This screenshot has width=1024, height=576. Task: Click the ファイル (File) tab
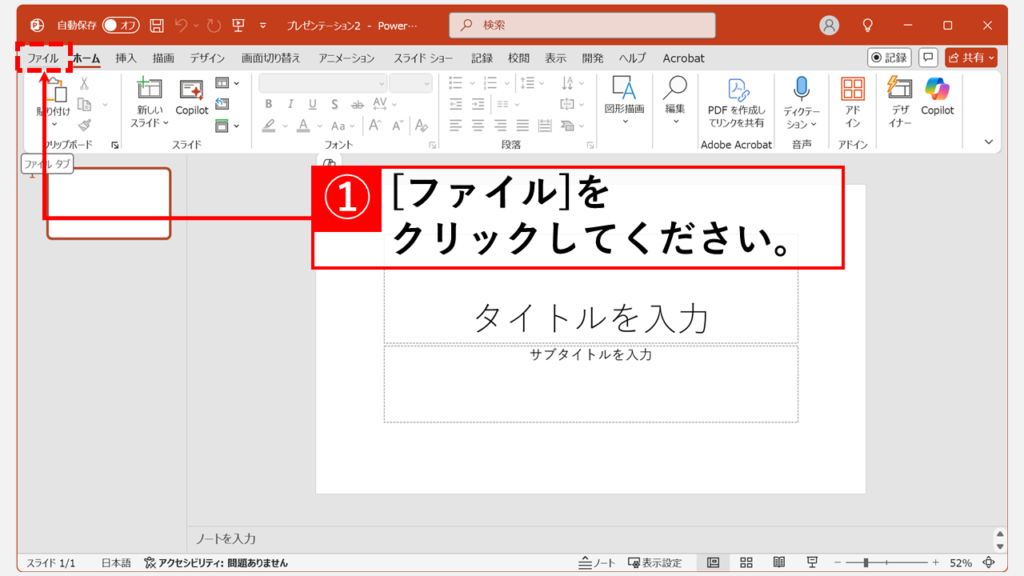(x=42, y=58)
